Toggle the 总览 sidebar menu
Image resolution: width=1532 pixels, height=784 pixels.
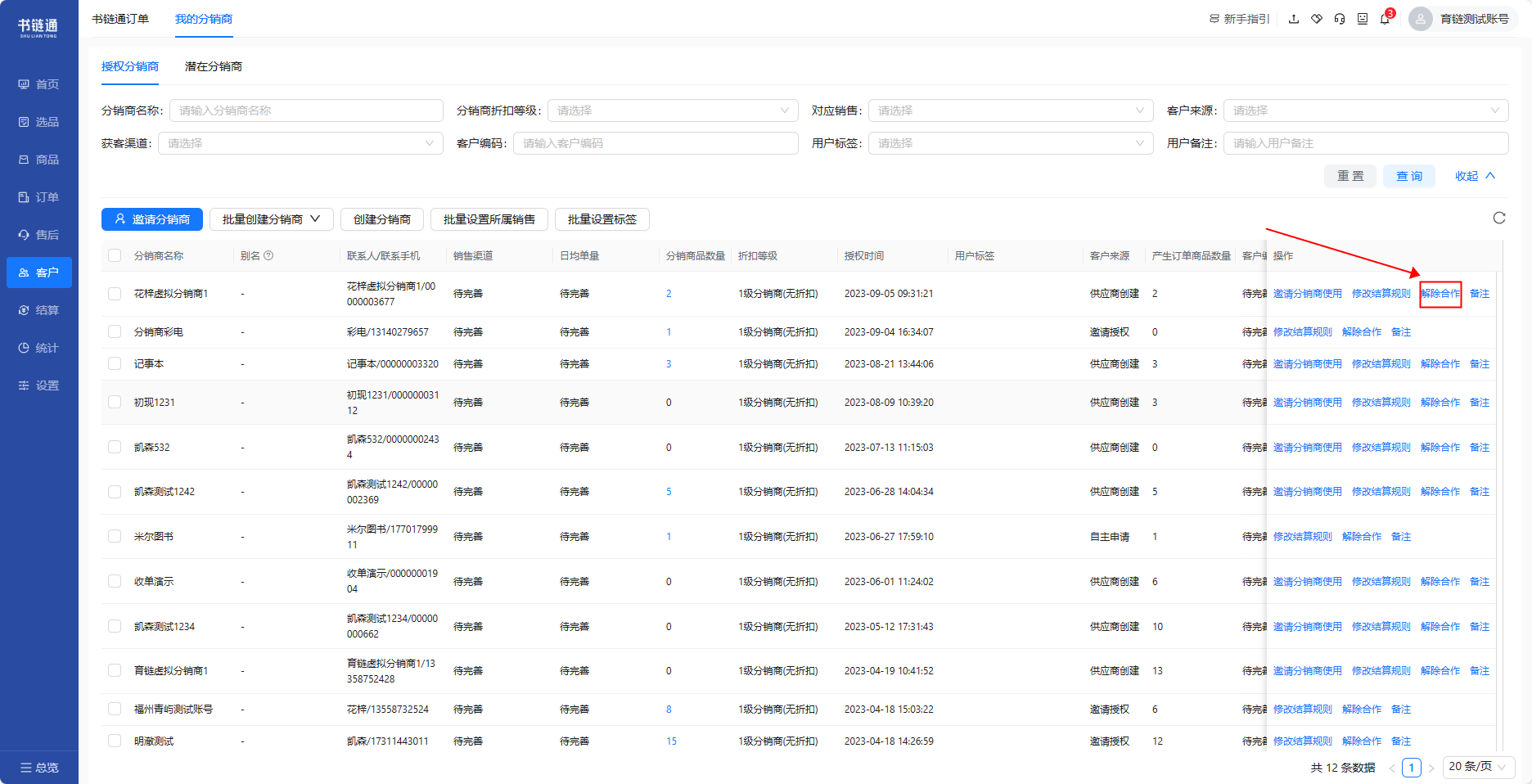[39, 768]
